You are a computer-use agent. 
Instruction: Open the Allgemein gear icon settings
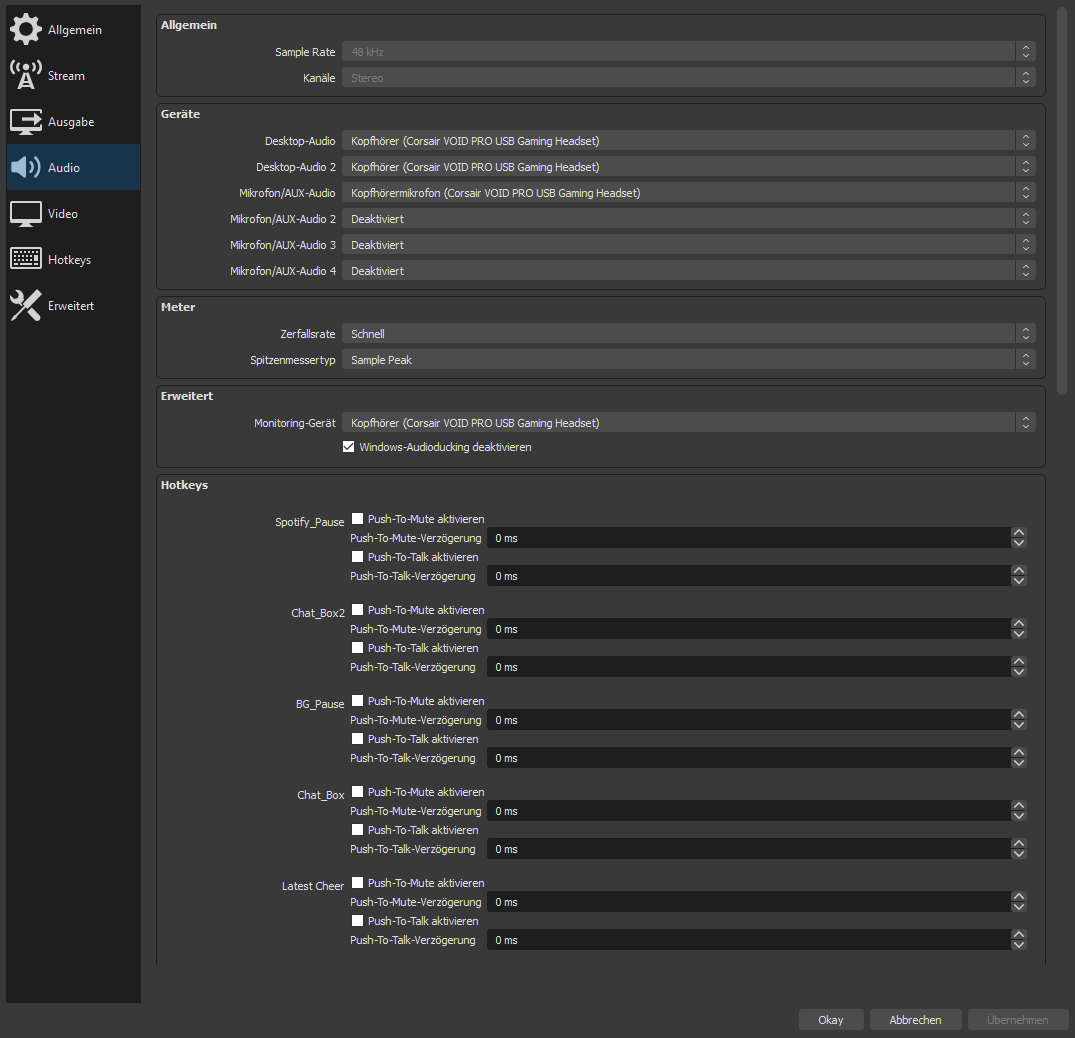pyautogui.click(x=26, y=30)
